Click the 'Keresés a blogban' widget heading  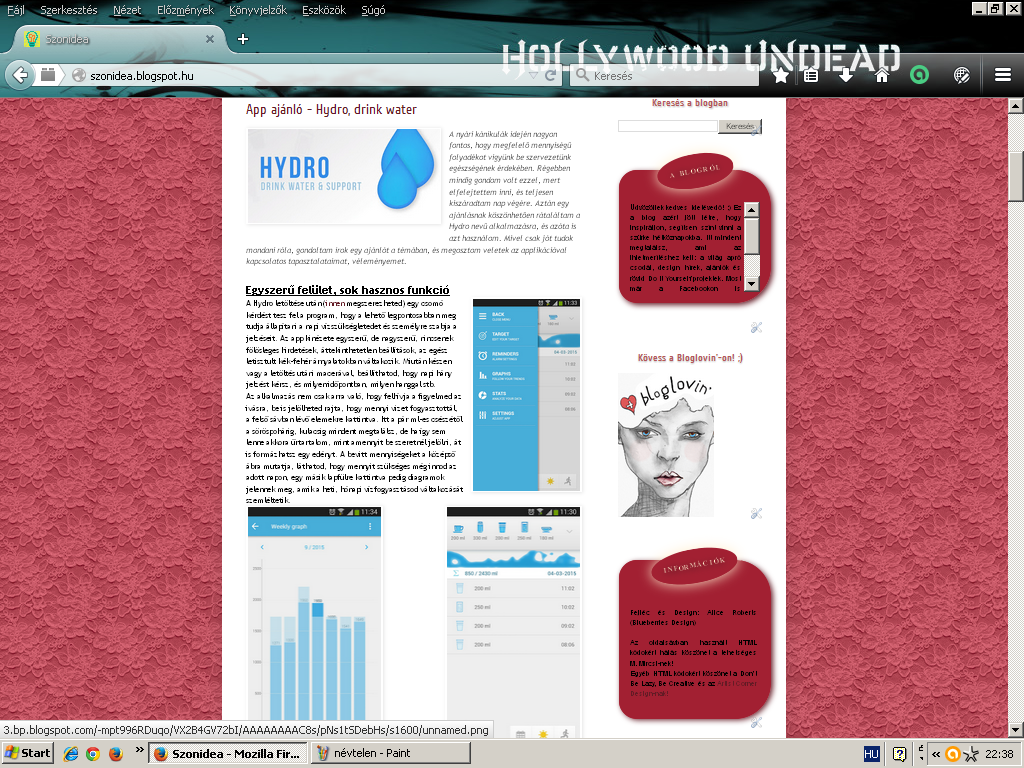(690, 103)
